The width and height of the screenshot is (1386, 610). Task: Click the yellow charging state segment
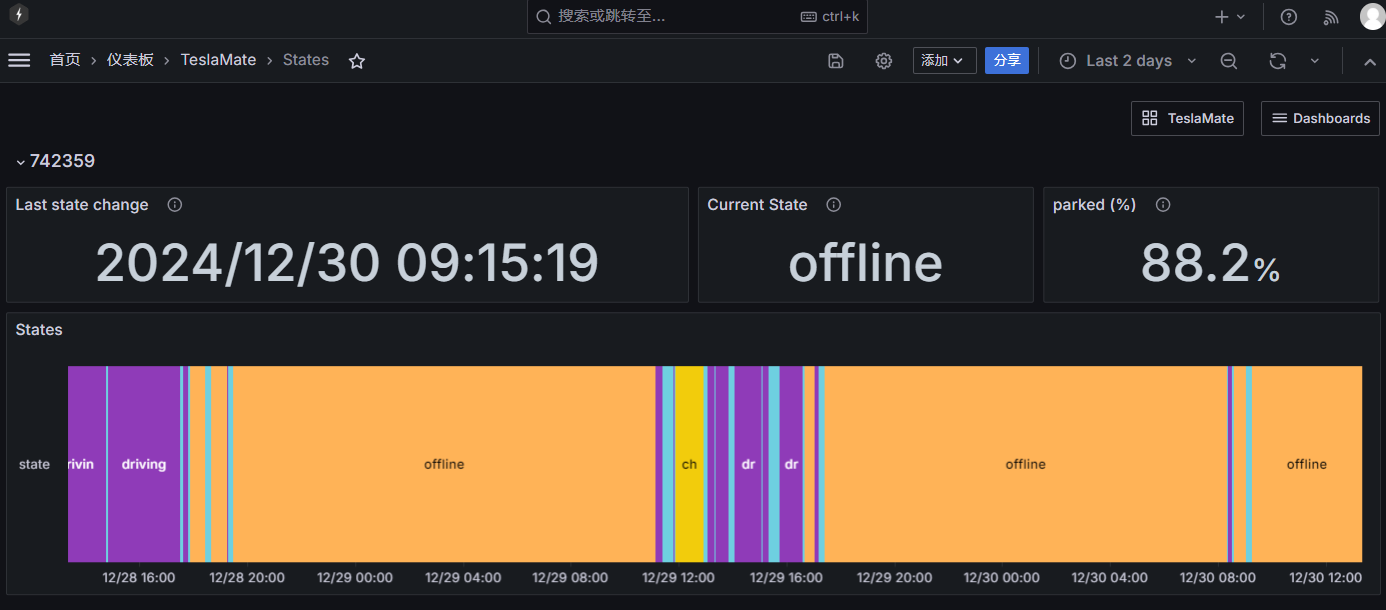point(689,464)
